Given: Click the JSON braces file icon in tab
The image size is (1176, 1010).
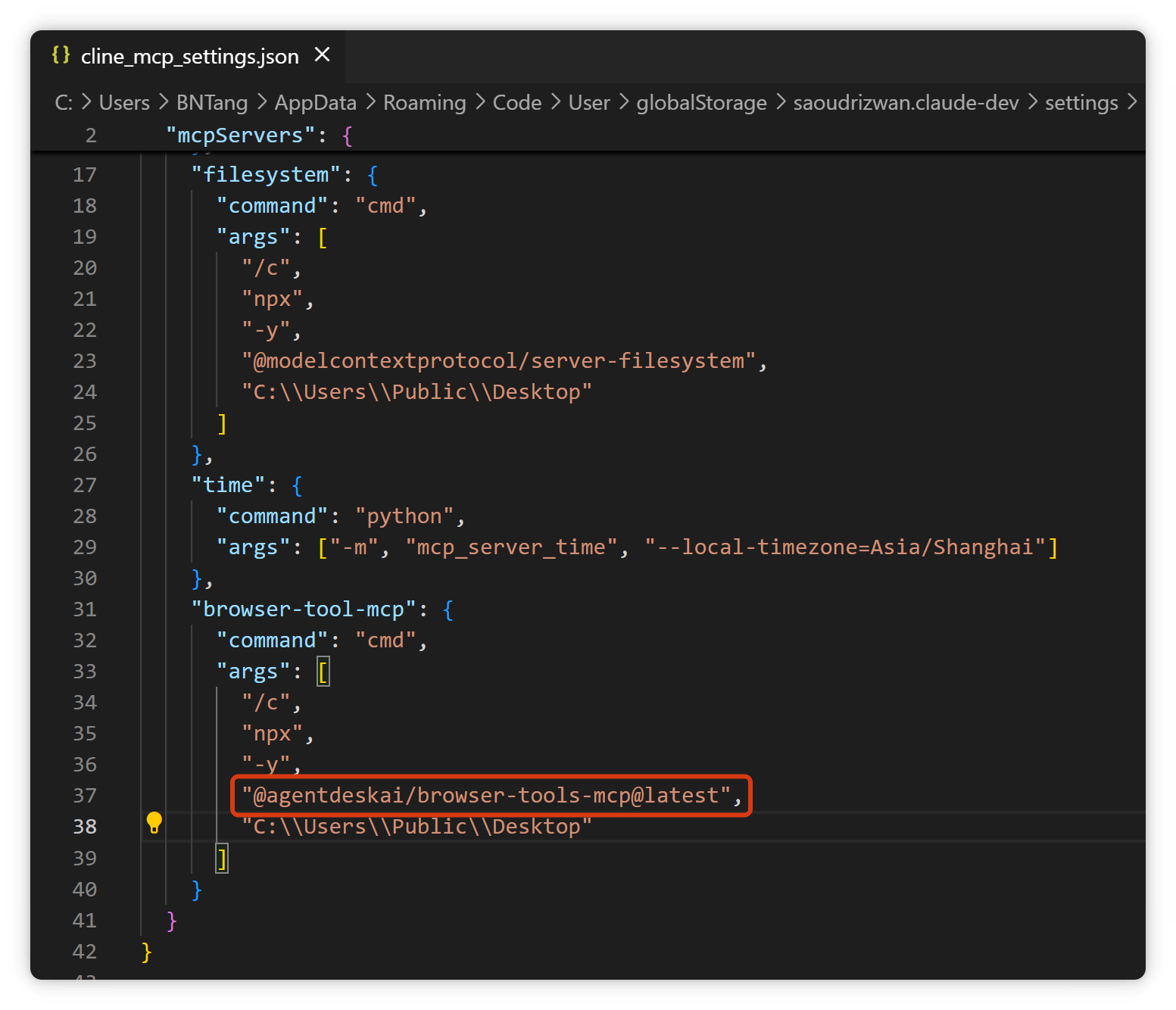Looking at the screenshot, I should [x=61, y=55].
